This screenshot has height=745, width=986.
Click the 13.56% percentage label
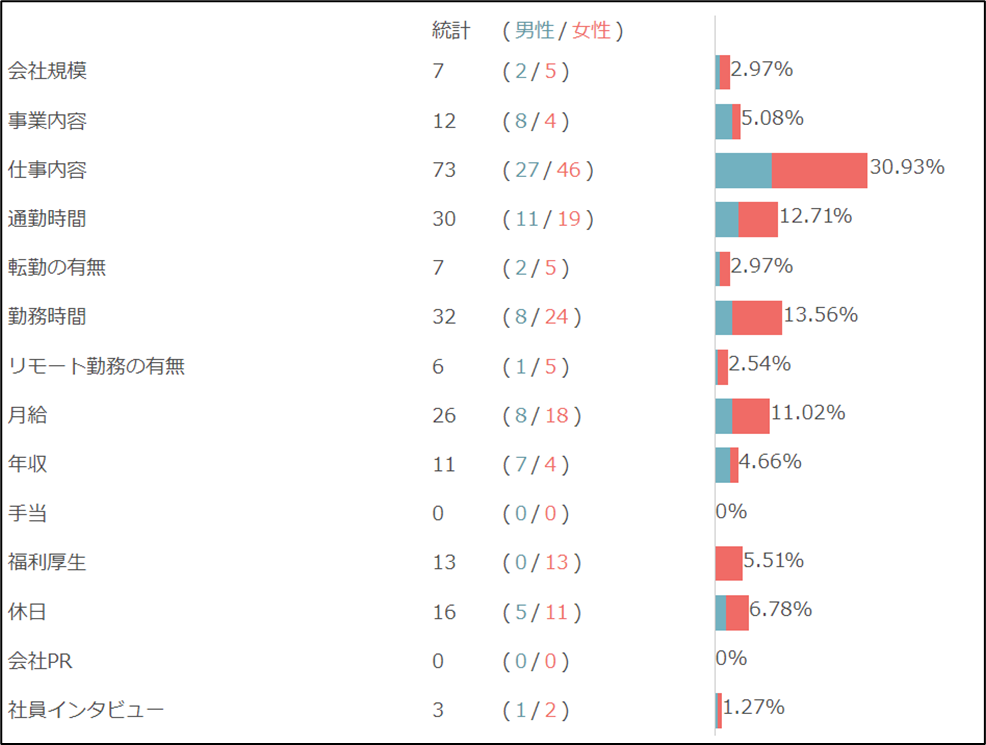[821, 315]
